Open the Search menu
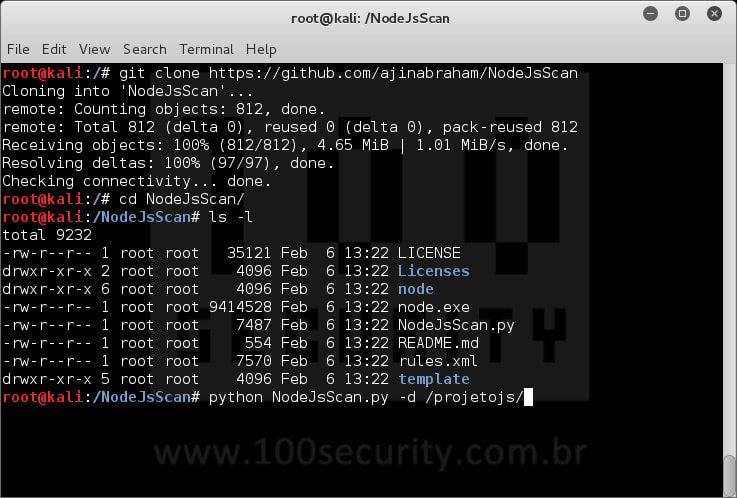This screenshot has height=498, width=737. tap(145, 49)
